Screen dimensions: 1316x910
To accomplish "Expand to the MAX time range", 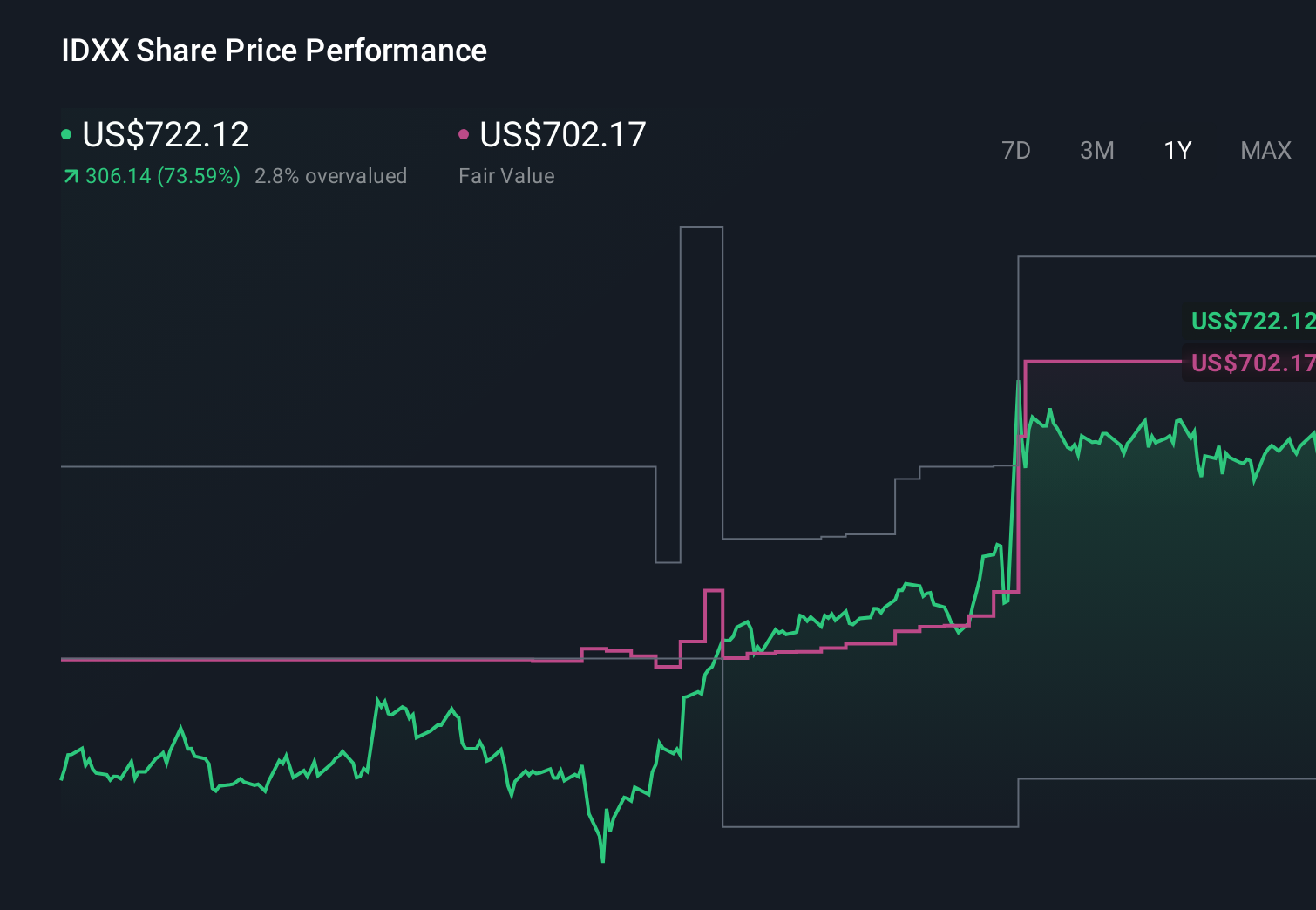I will pos(1265,150).
